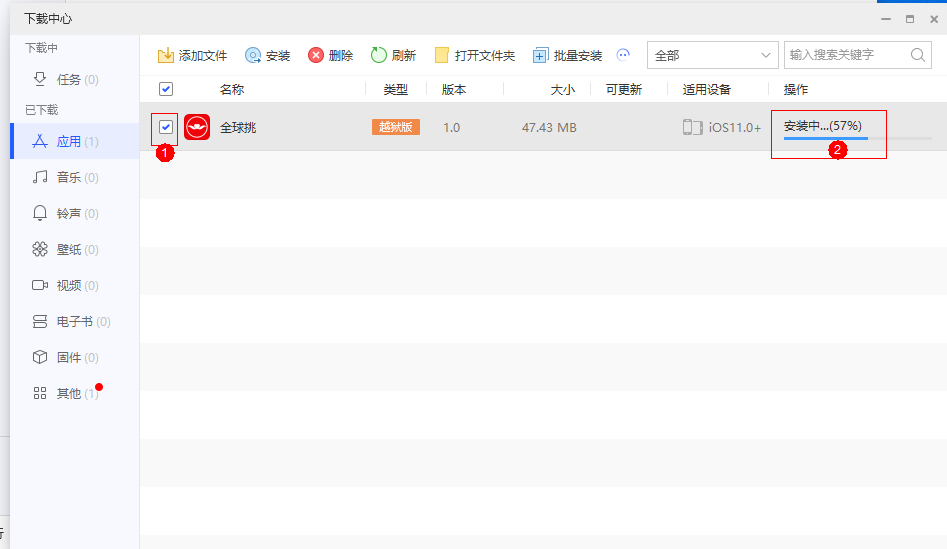
Task: Click the 批量安装 button label
Action: click(x=578, y=56)
